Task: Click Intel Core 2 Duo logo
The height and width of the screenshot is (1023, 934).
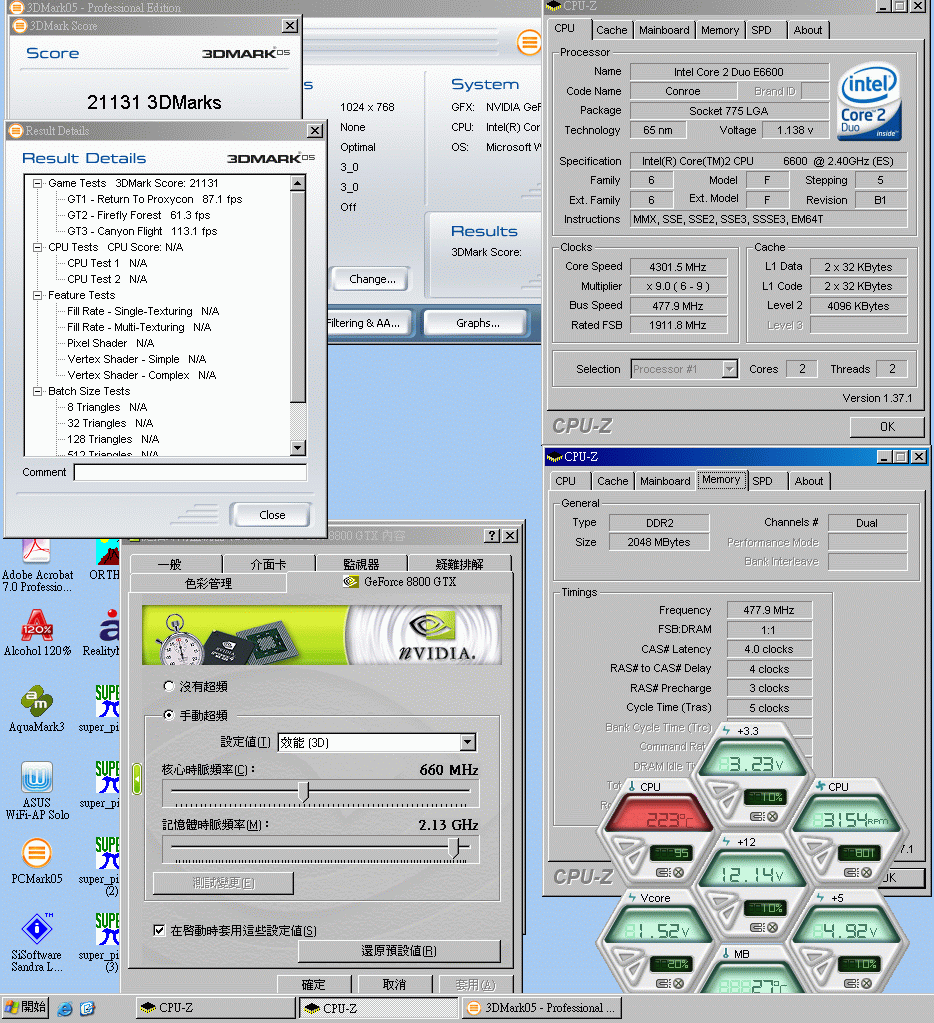Action: pyautogui.click(x=869, y=102)
